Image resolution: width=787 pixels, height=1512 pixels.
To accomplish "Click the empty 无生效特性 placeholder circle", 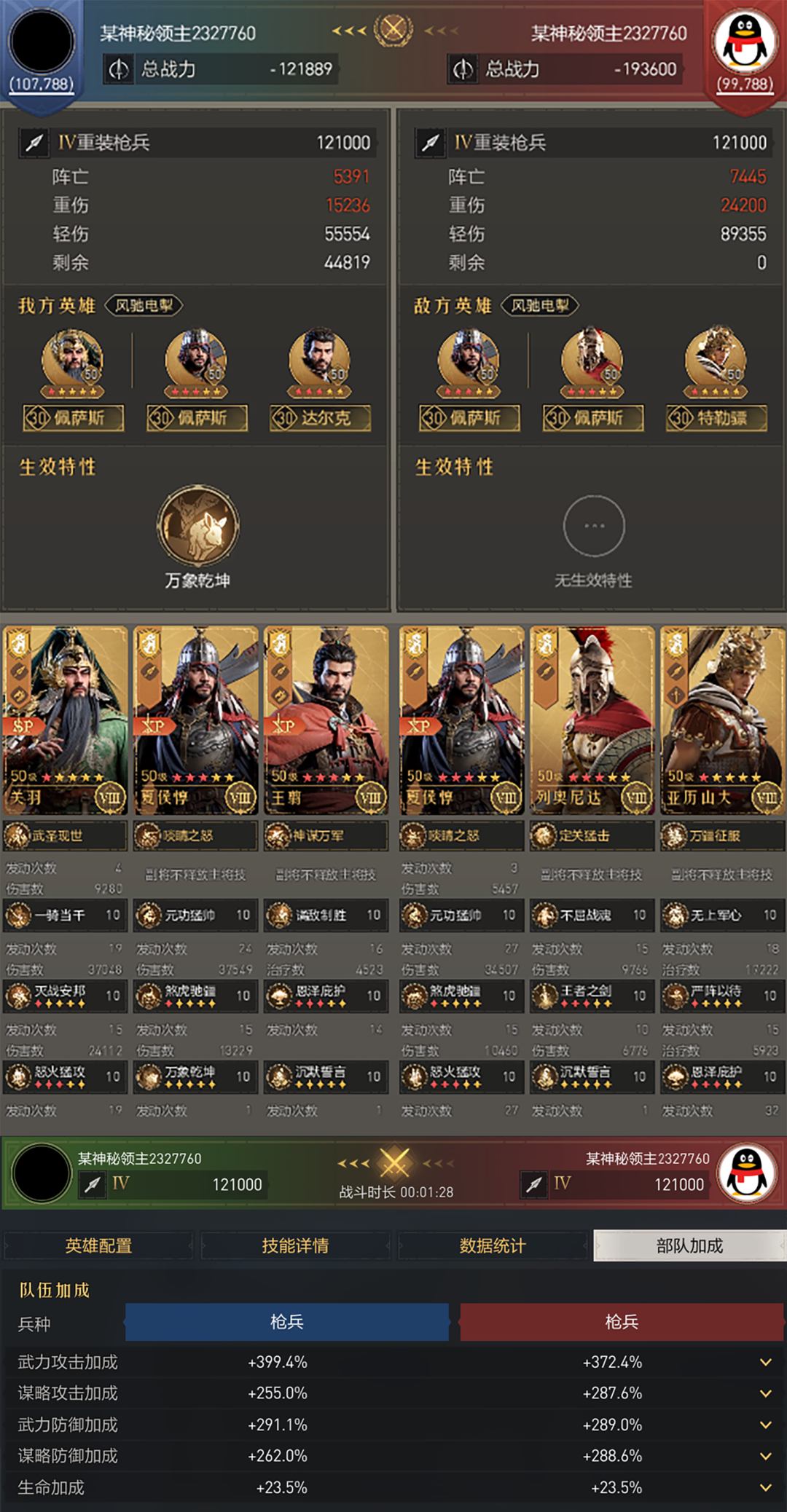I will click(x=594, y=526).
